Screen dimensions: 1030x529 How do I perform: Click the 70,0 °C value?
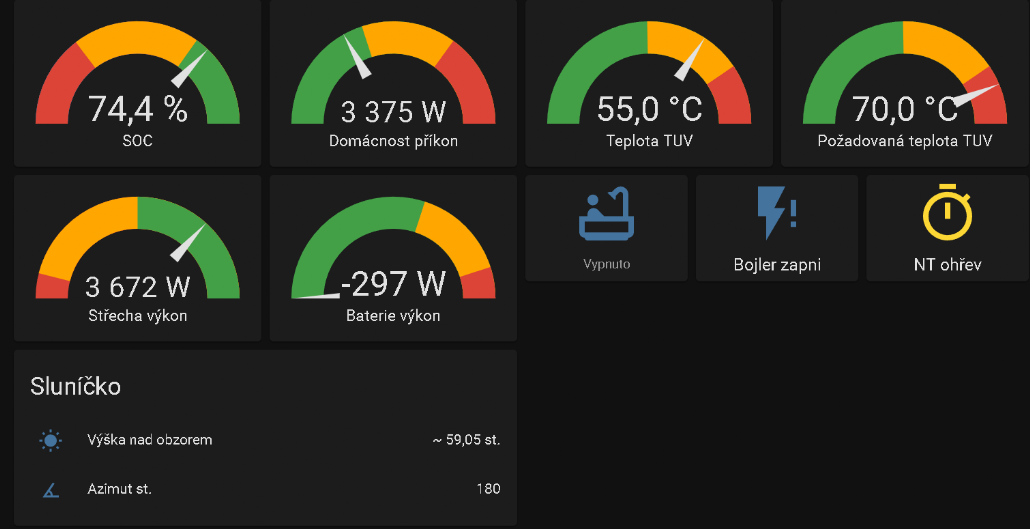click(x=905, y=109)
